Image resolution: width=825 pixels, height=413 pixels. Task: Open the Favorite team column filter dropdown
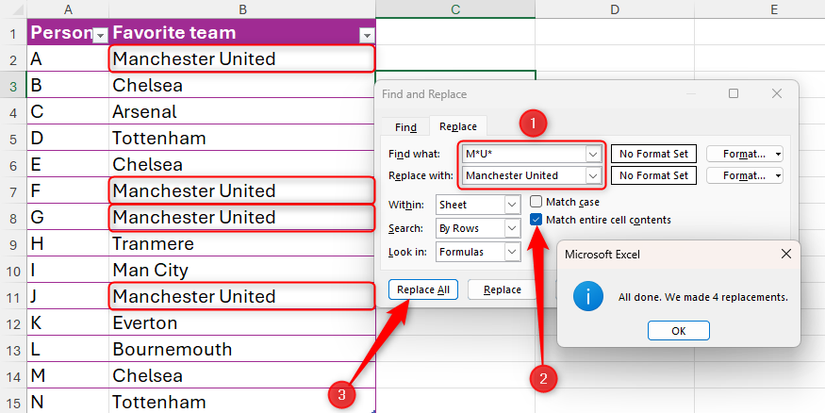tap(367, 35)
